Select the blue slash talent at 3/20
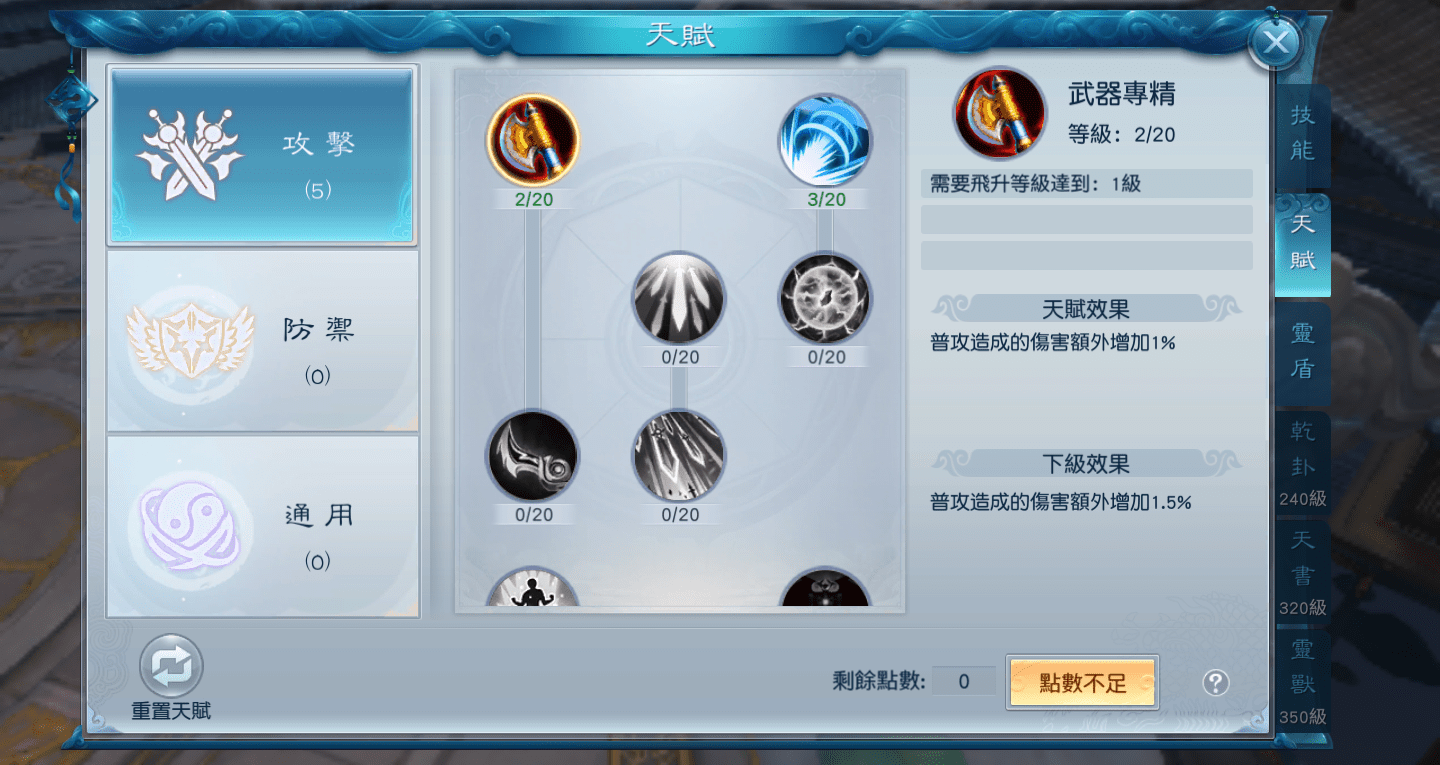 click(825, 140)
